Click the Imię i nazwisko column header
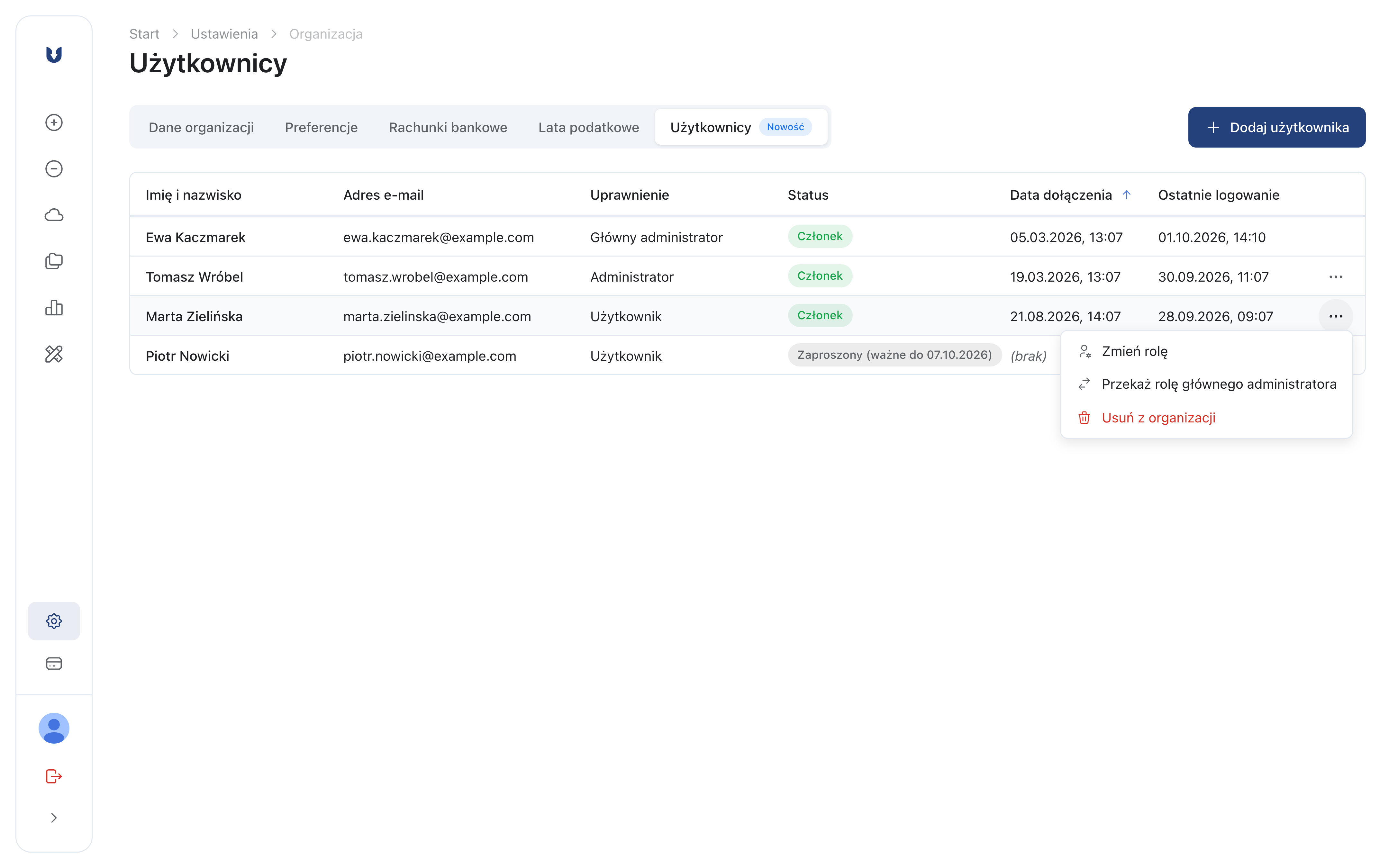Image resolution: width=1389 pixels, height=868 pixels. click(x=194, y=195)
